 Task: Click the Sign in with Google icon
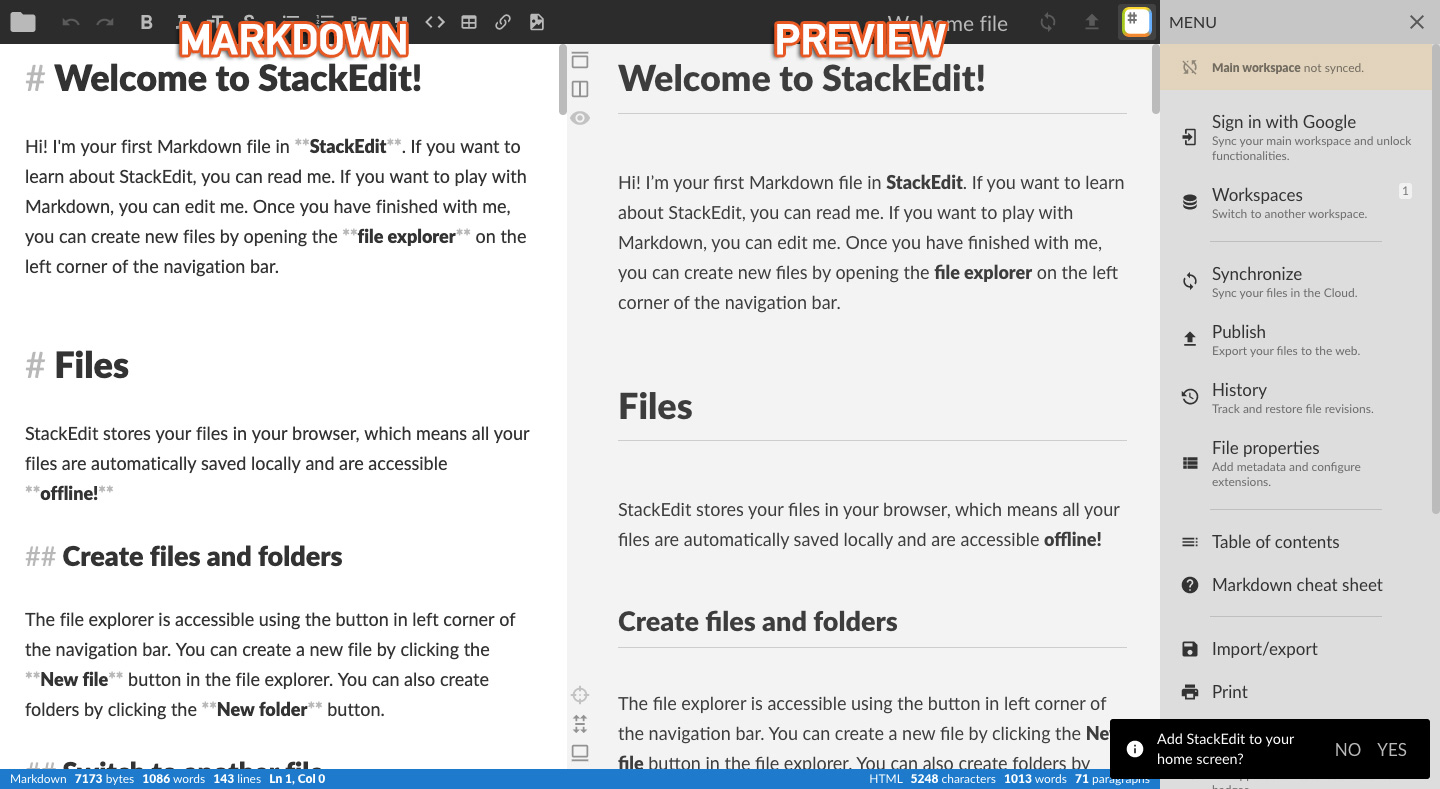(x=1190, y=138)
